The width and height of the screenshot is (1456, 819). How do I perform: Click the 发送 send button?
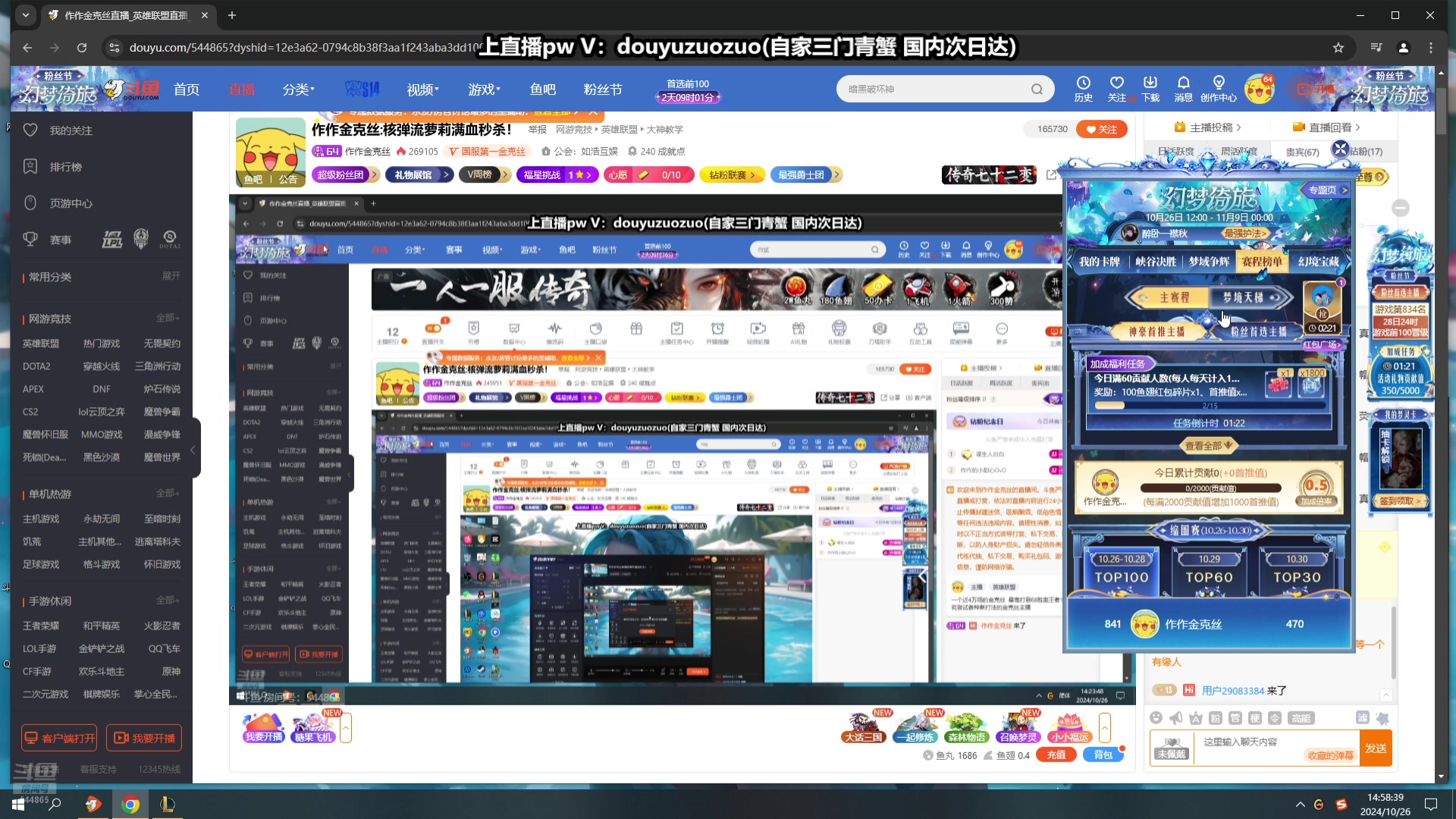pyautogui.click(x=1376, y=748)
